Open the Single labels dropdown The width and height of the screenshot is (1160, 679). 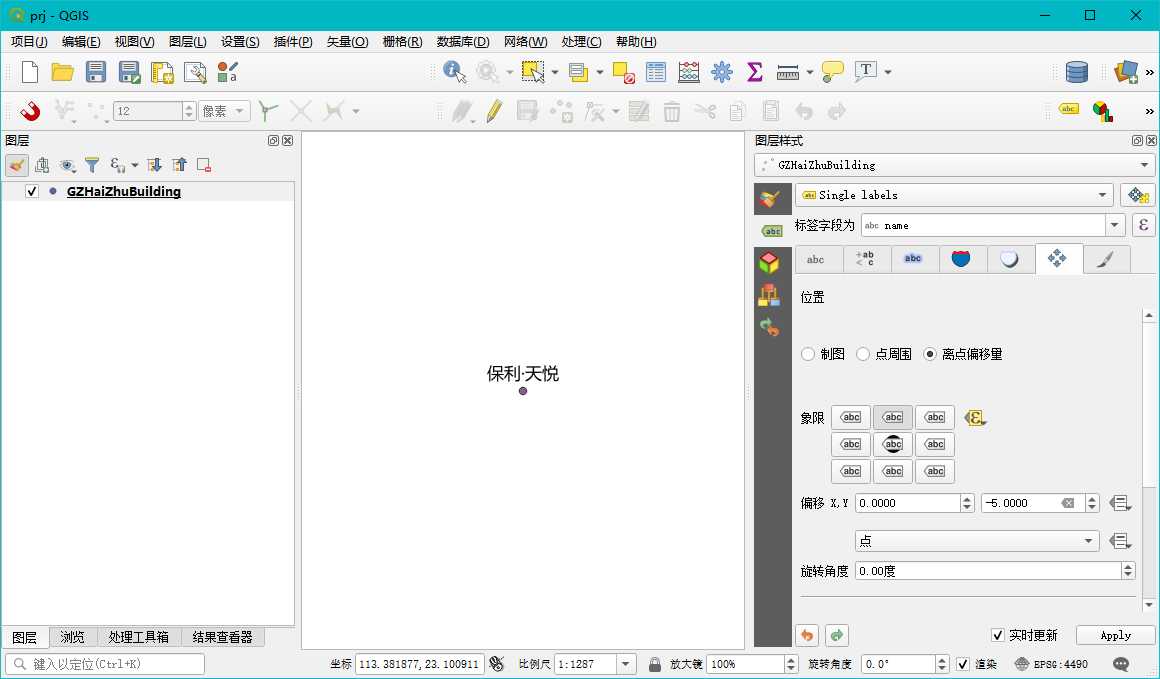(954, 195)
